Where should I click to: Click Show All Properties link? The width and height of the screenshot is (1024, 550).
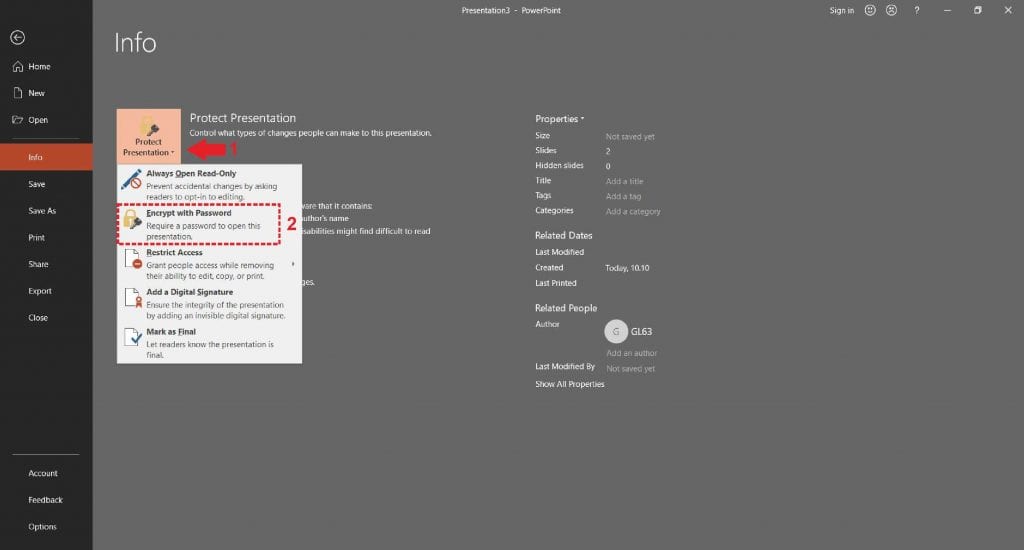(x=569, y=384)
